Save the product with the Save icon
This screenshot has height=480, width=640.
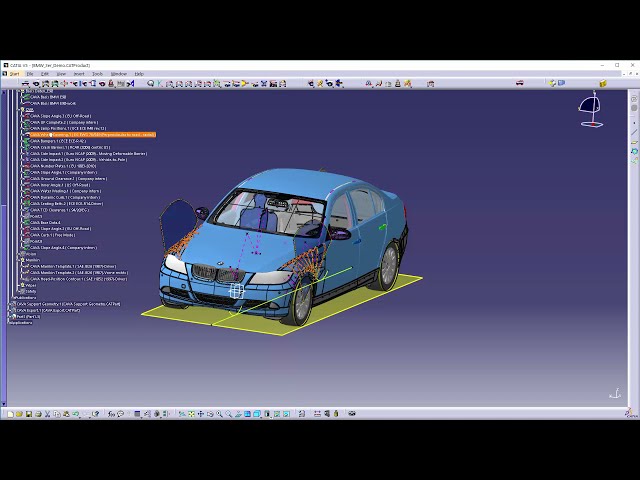[x=29, y=414]
